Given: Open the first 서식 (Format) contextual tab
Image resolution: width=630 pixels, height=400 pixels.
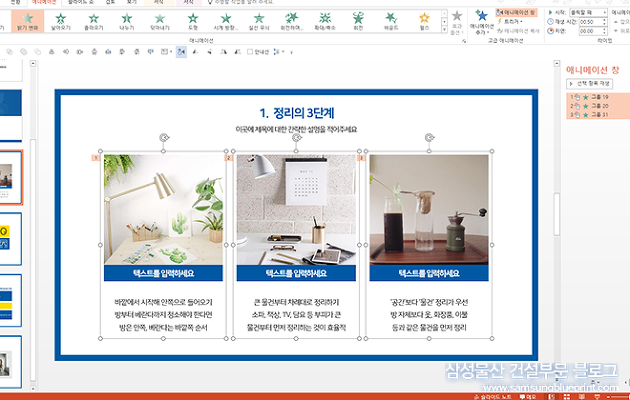Looking at the screenshot, I should click(x=159, y=2).
